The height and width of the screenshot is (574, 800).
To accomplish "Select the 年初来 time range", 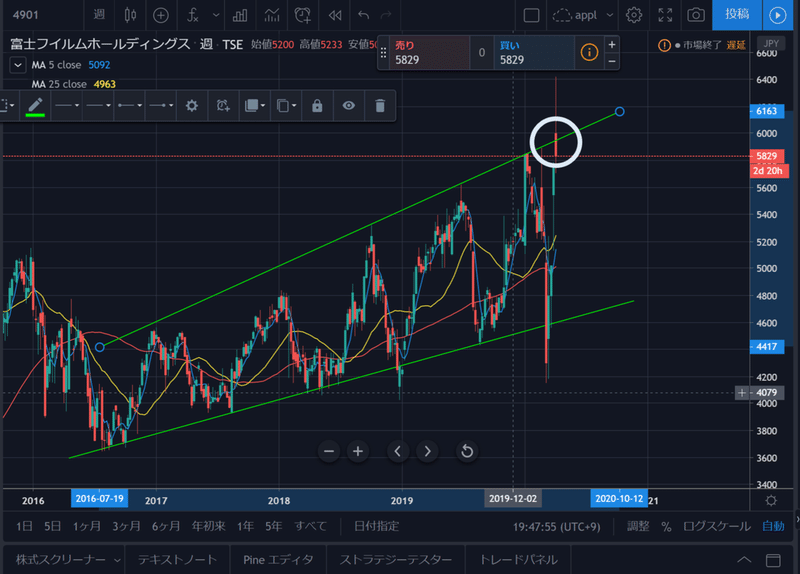I will pyautogui.click(x=208, y=526).
